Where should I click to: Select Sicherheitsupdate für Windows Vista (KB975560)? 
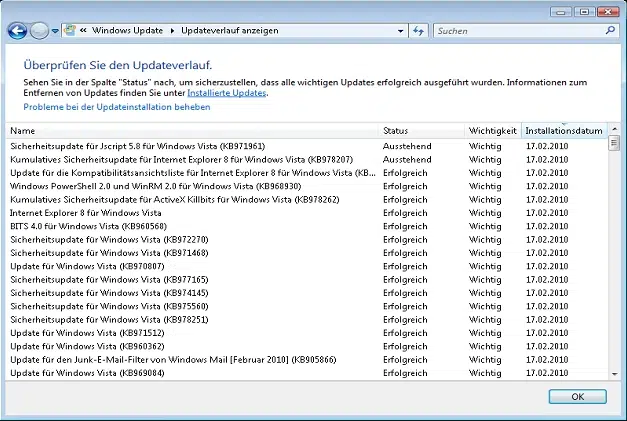[x=307, y=306]
